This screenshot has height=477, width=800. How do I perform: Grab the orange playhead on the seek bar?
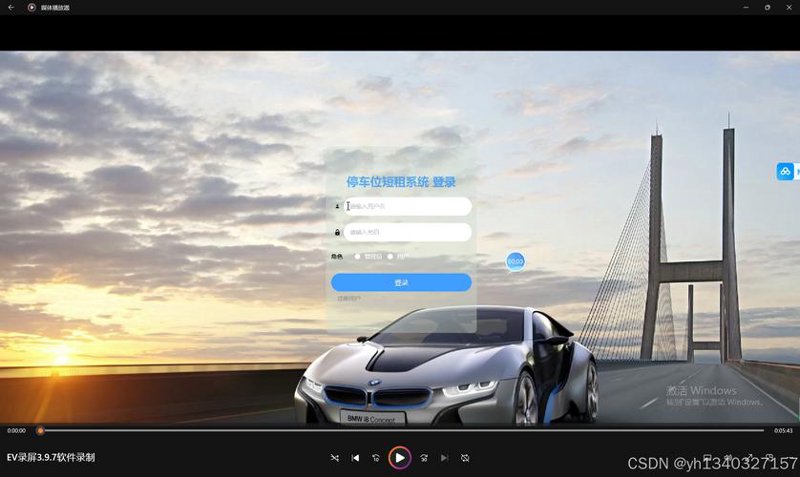[40, 431]
